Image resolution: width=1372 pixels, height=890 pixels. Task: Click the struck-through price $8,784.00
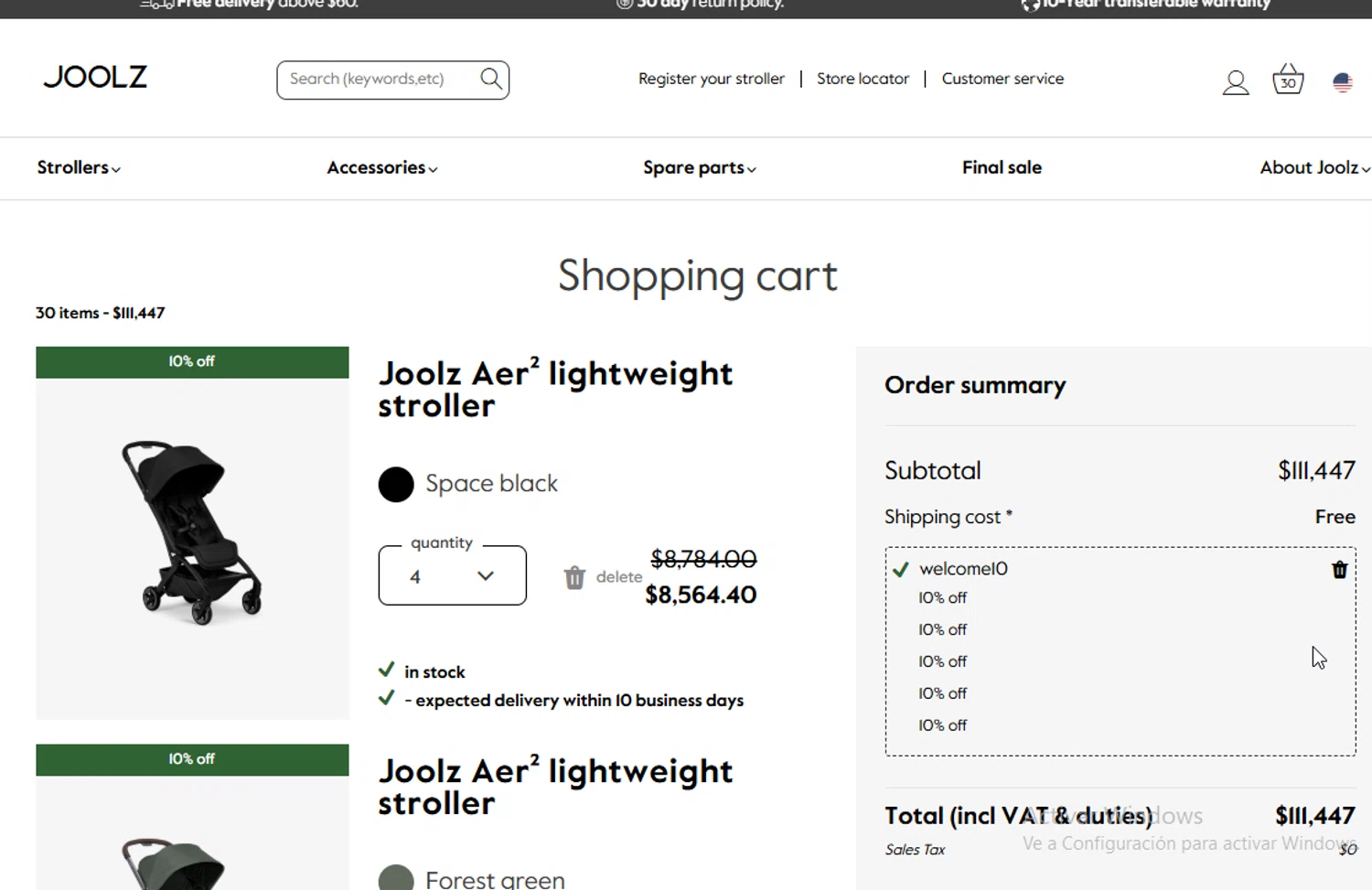click(x=703, y=559)
